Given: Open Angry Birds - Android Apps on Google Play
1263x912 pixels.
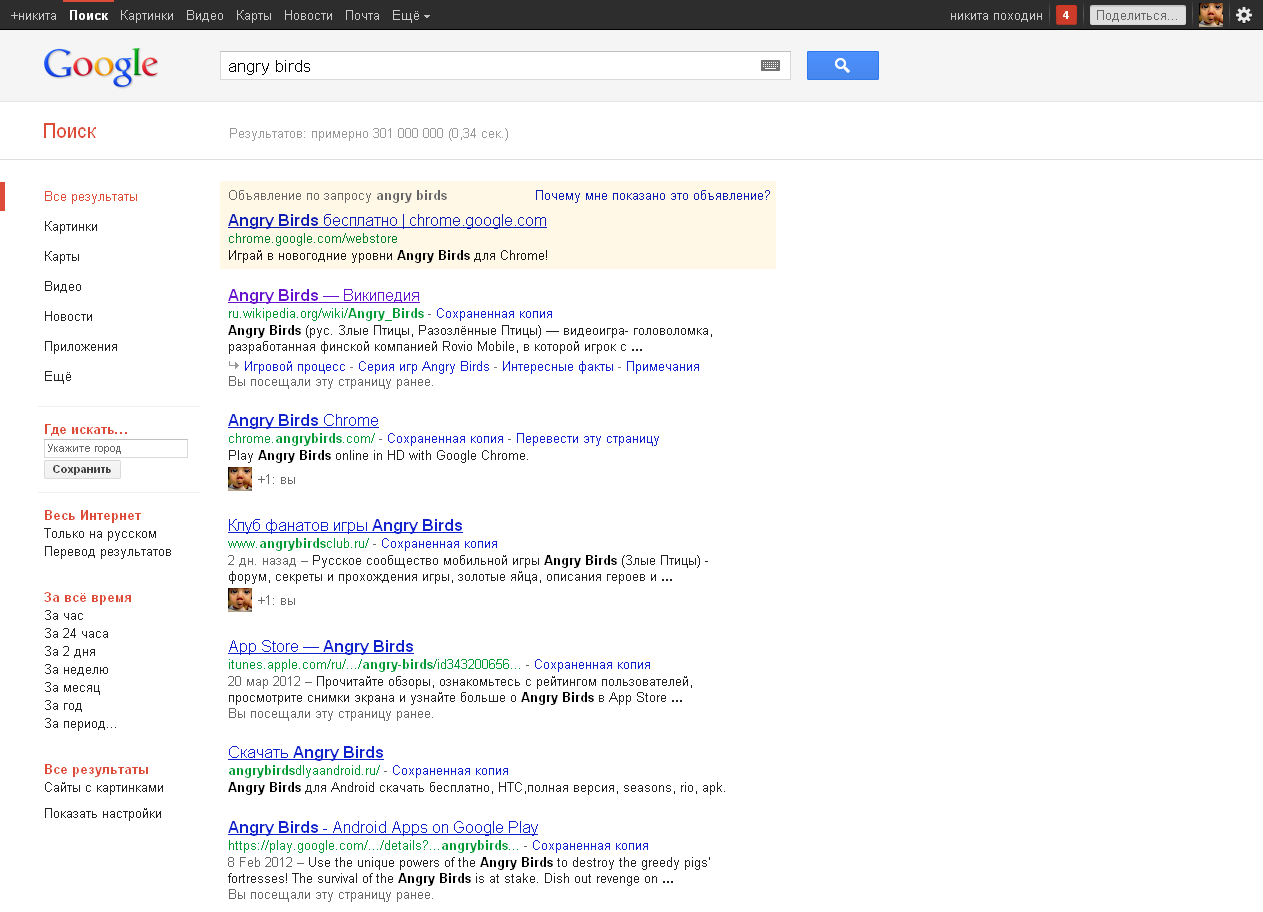Looking at the screenshot, I should pos(383,828).
